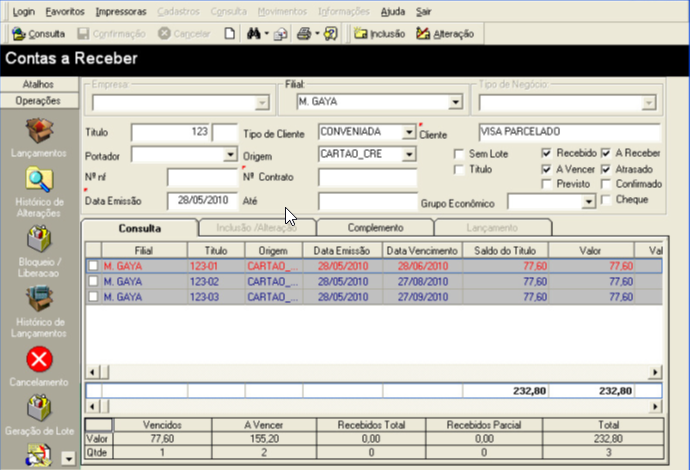Click the Saldo do Título column header
Image resolution: width=690 pixels, height=470 pixels.
point(505,250)
